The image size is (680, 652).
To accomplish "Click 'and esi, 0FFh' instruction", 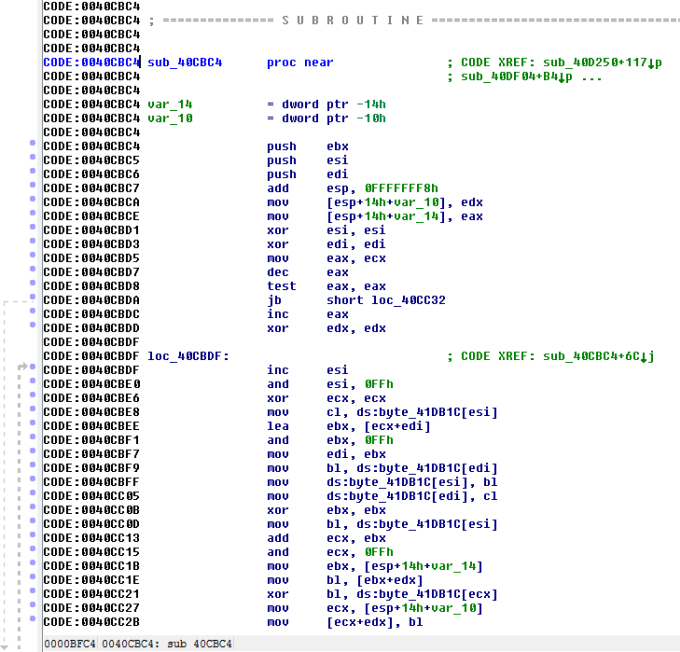I will tap(330, 384).
